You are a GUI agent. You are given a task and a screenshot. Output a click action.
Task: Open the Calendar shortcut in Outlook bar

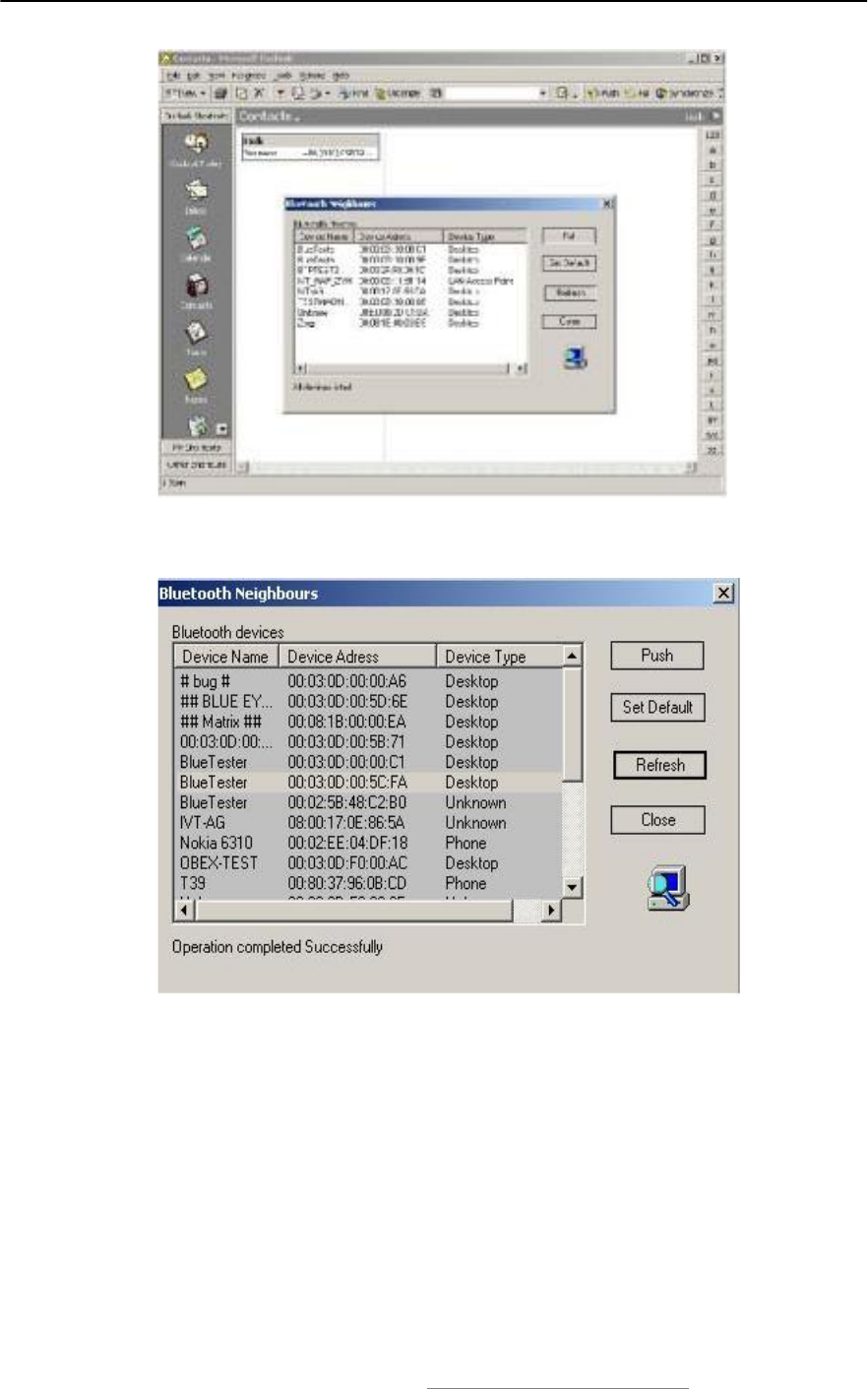pos(196,245)
